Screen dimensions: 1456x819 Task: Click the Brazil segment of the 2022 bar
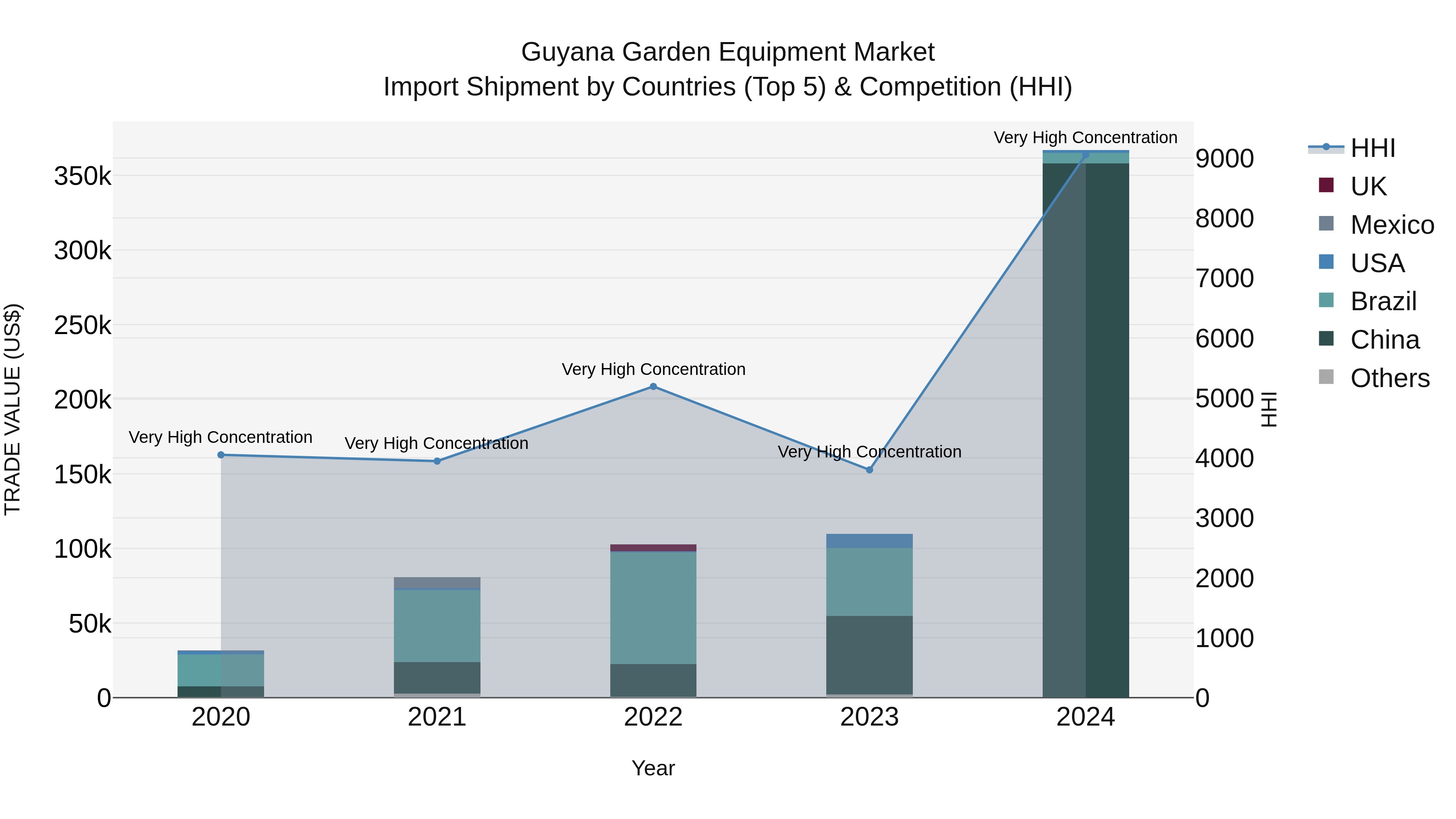tap(654, 608)
